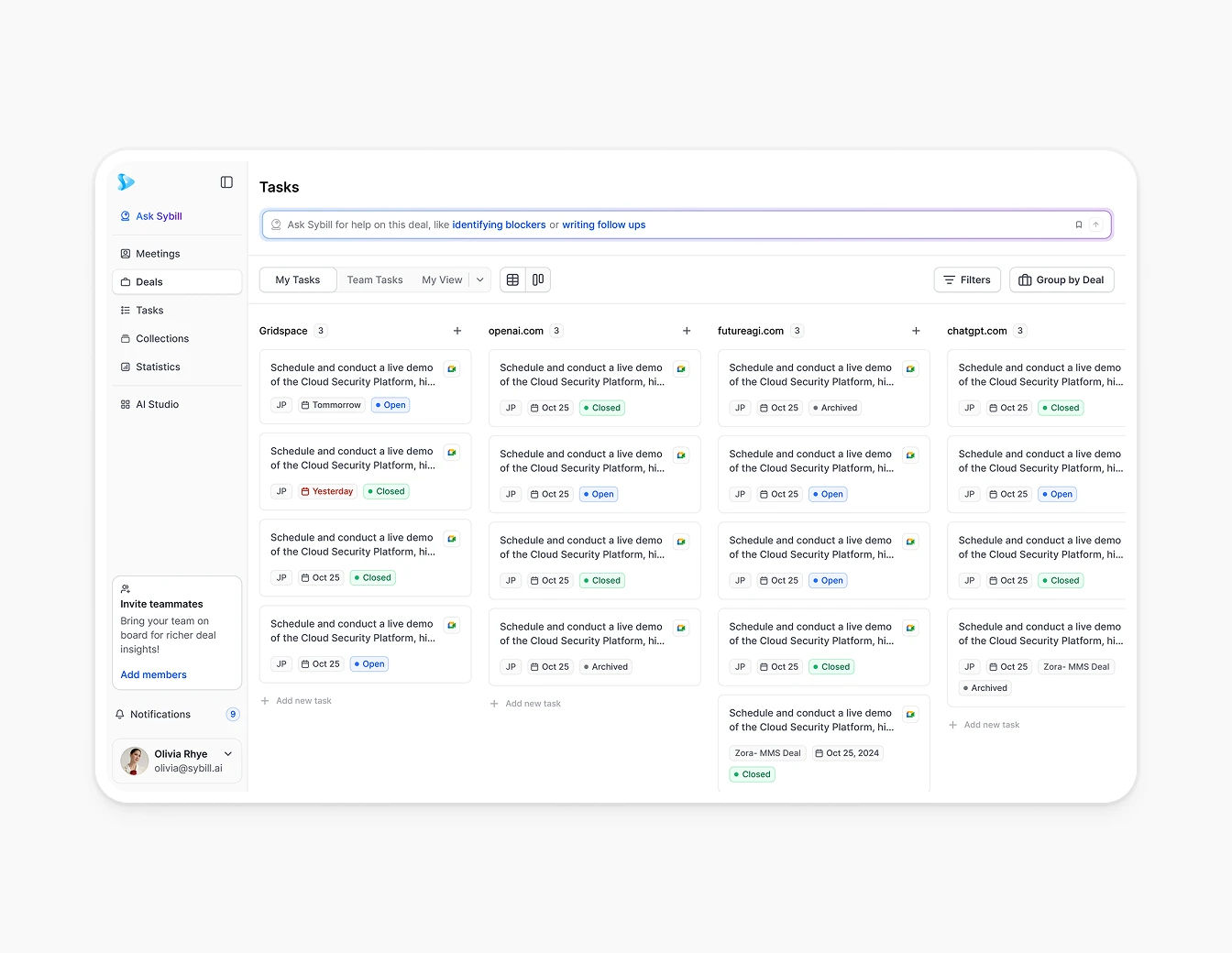Open the Group by Deal dropdown
This screenshot has height=953, width=1232.
pos(1061,279)
